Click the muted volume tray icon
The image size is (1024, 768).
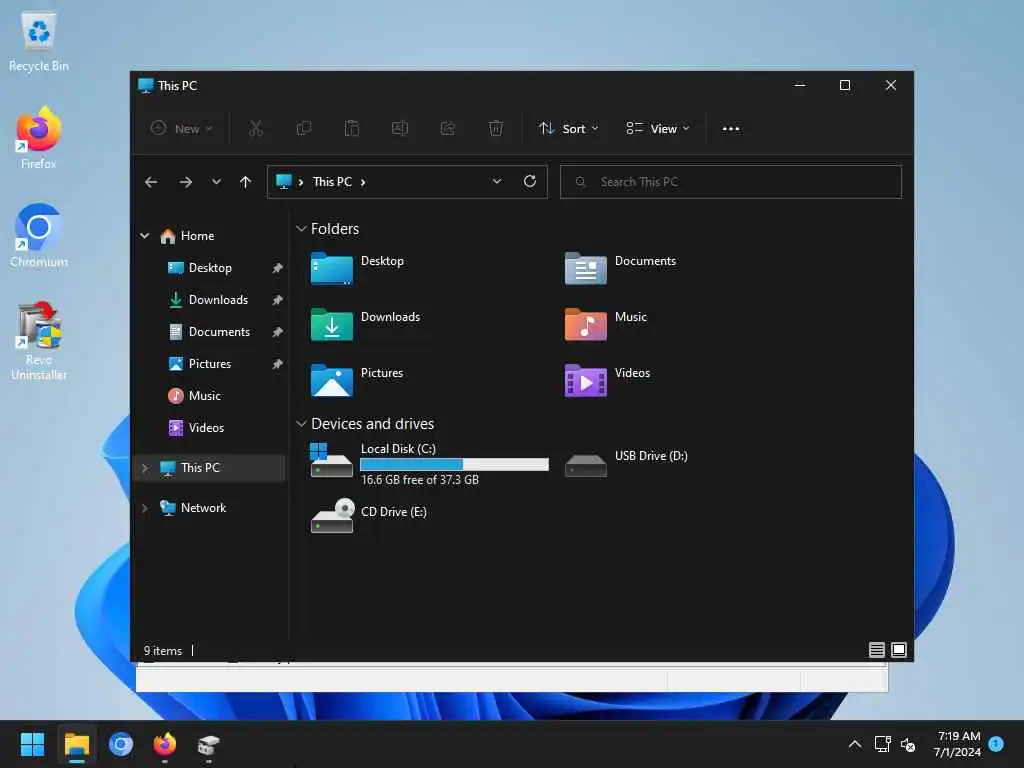tap(908, 744)
